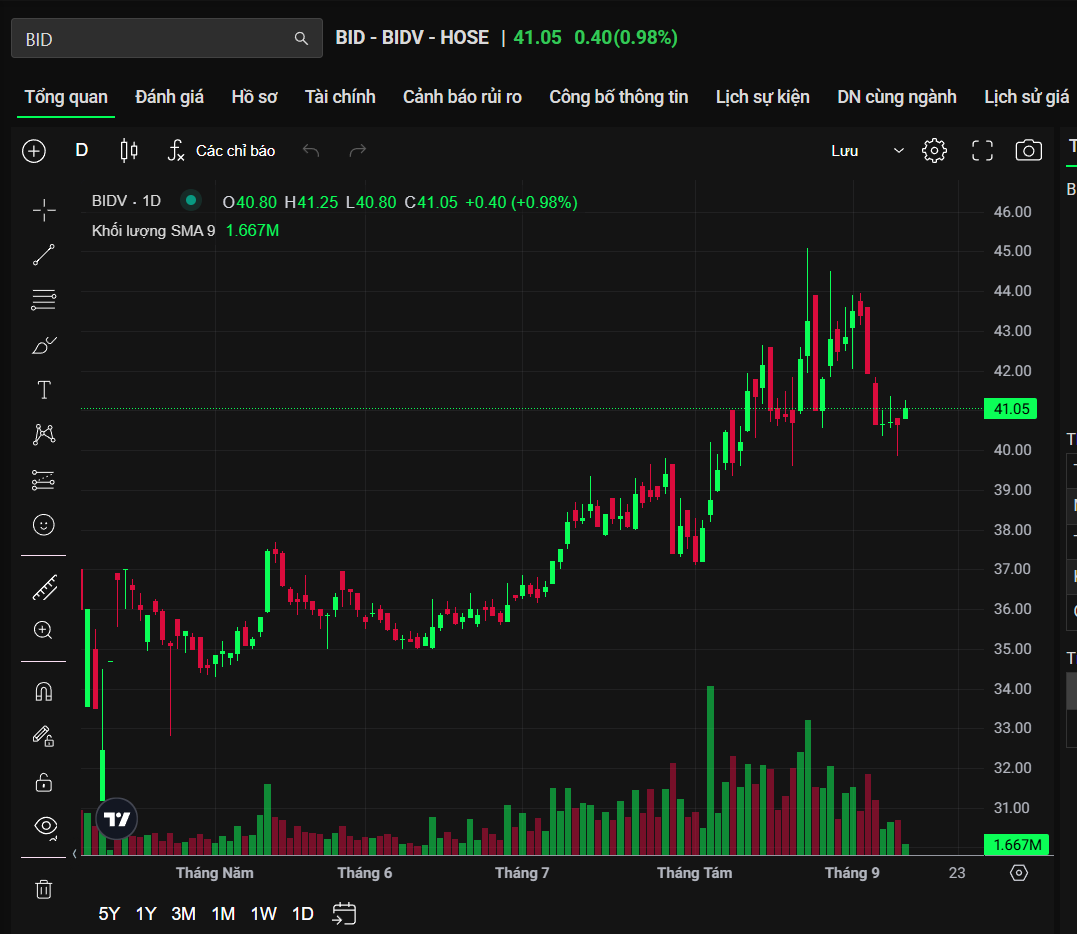Open the price scale settings hexagon
The height and width of the screenshot is (934, 1077).
(x=1019, y=873)
